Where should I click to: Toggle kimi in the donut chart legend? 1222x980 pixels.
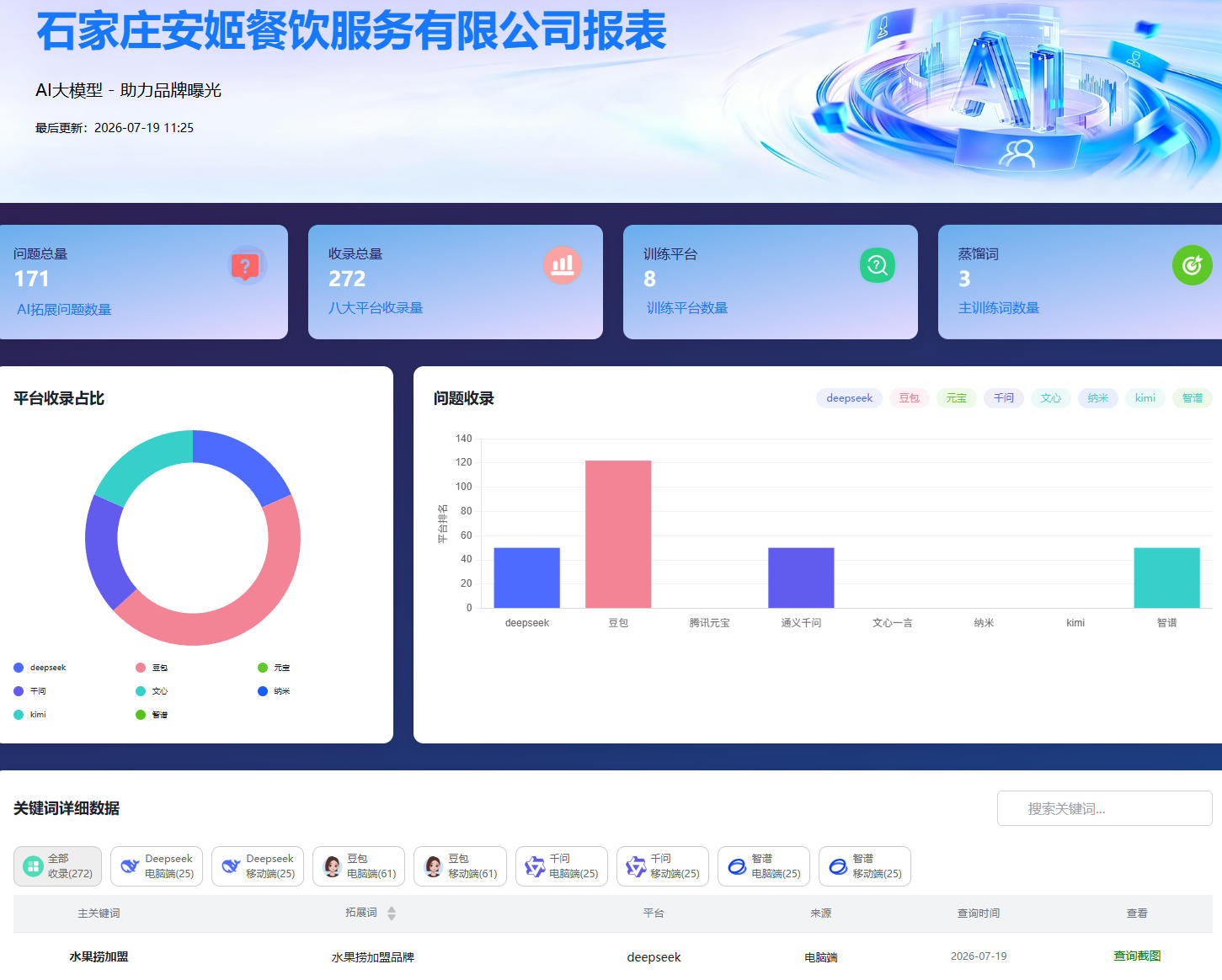click(x=29, y=715)
